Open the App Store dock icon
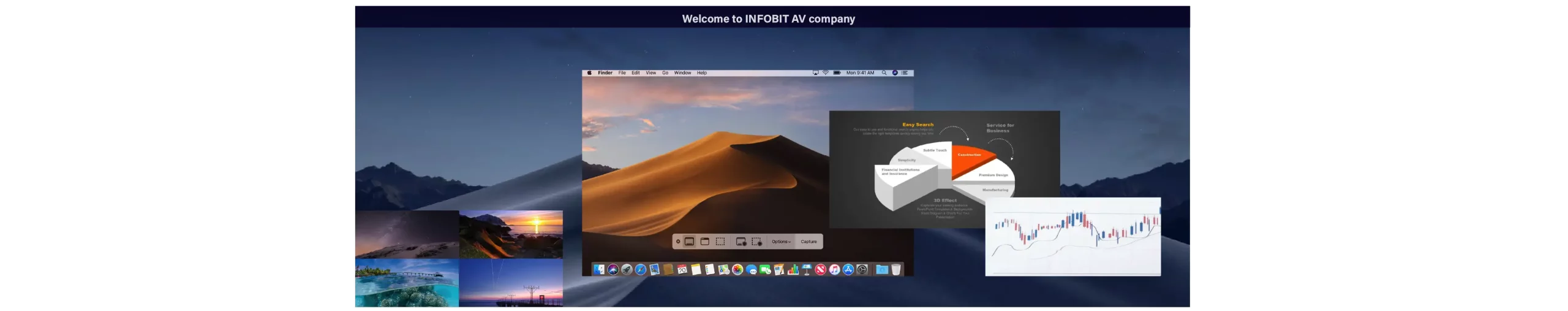1568x311 pixels. tap(848, 270)
